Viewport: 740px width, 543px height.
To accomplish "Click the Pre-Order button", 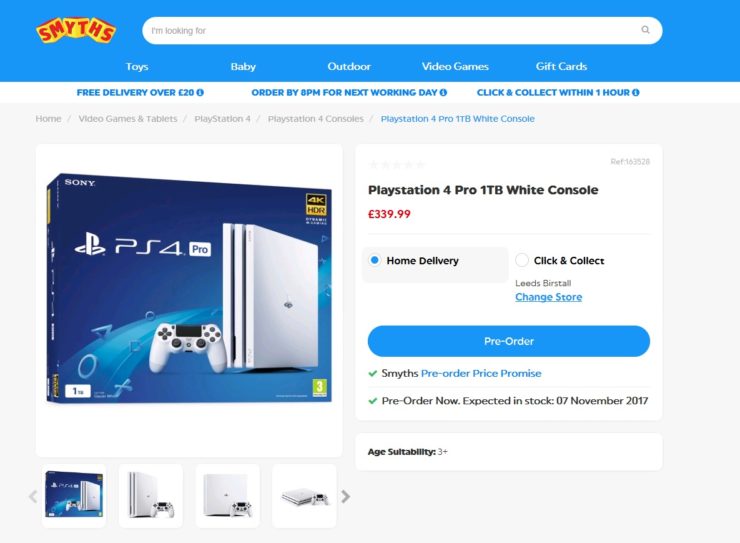I will 509,341.
